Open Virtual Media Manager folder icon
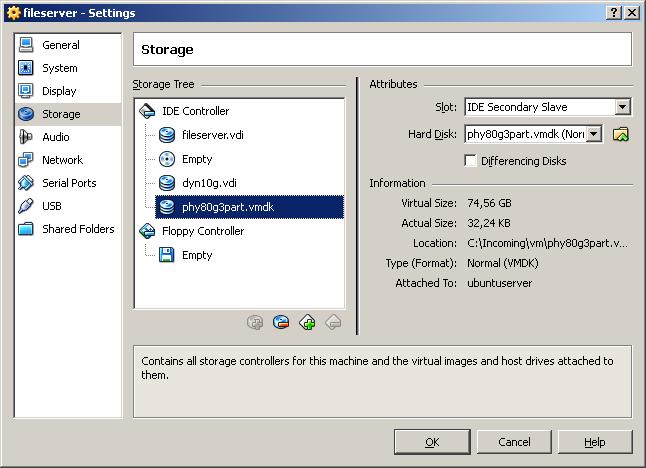646x468 pixels. tap(621, 134)
